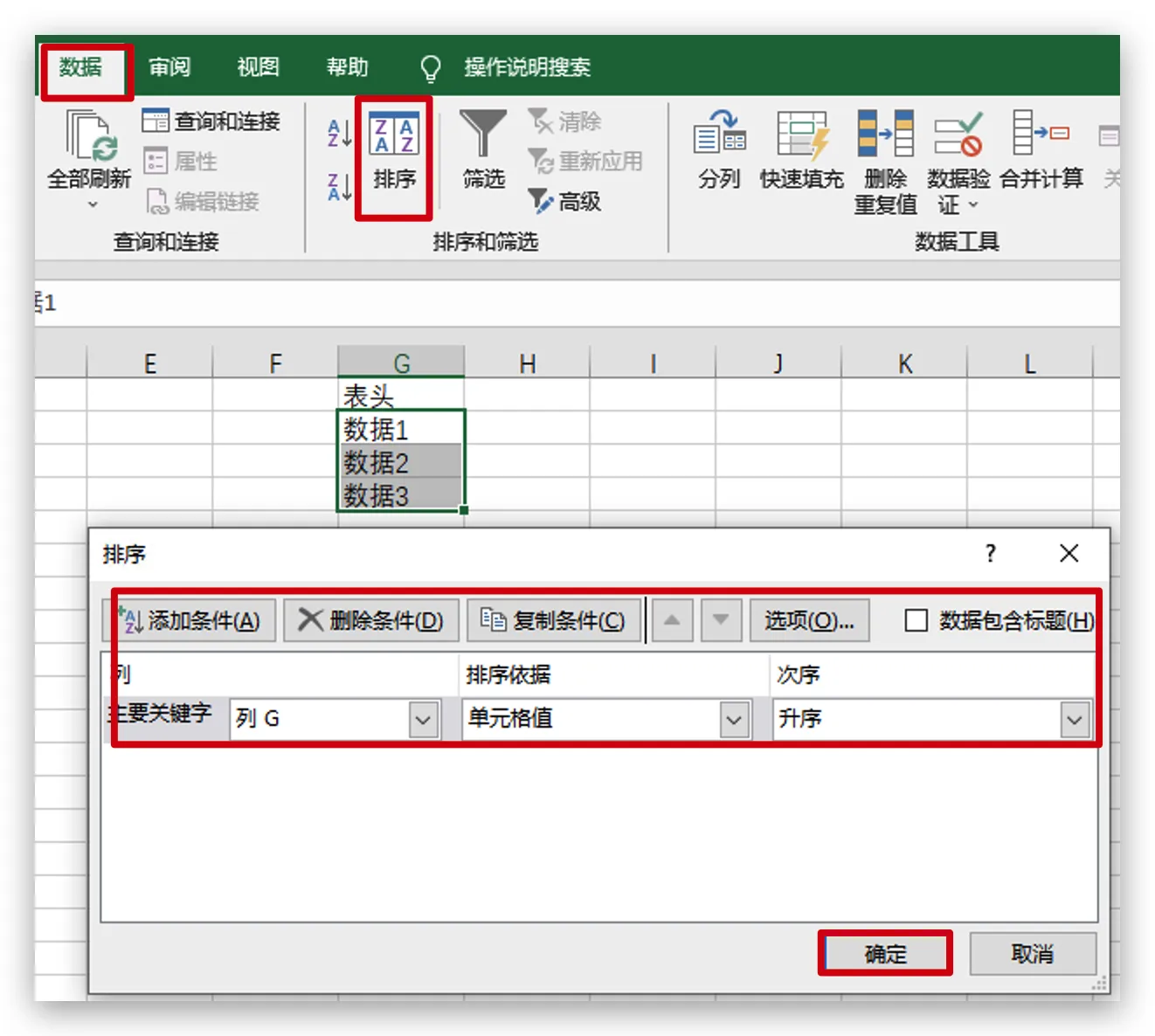Confirm sort with 确定 button

point(885,954)
